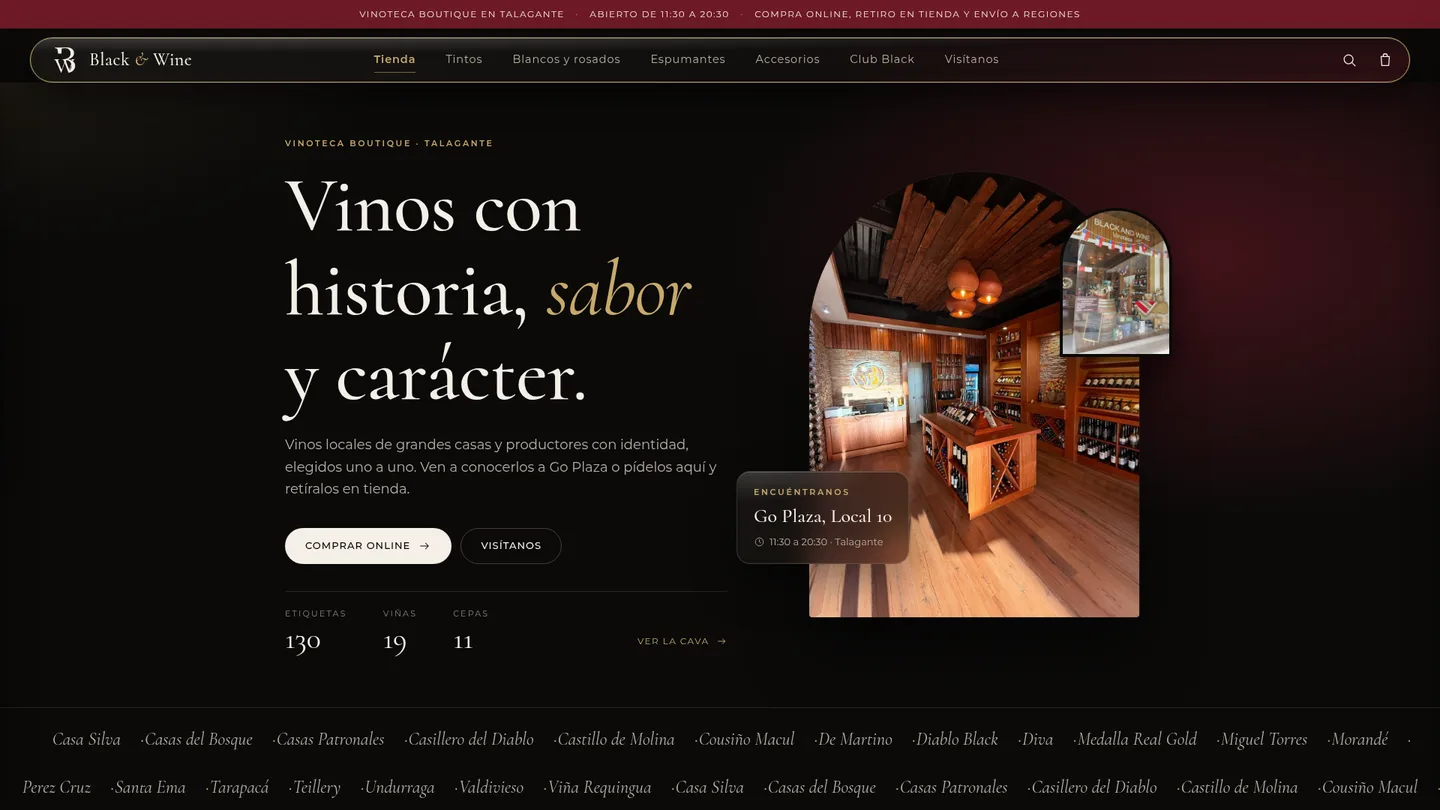View the storefront thumbnail photo
This screenshot has height=810, width=1440.
pos(1115,282)
